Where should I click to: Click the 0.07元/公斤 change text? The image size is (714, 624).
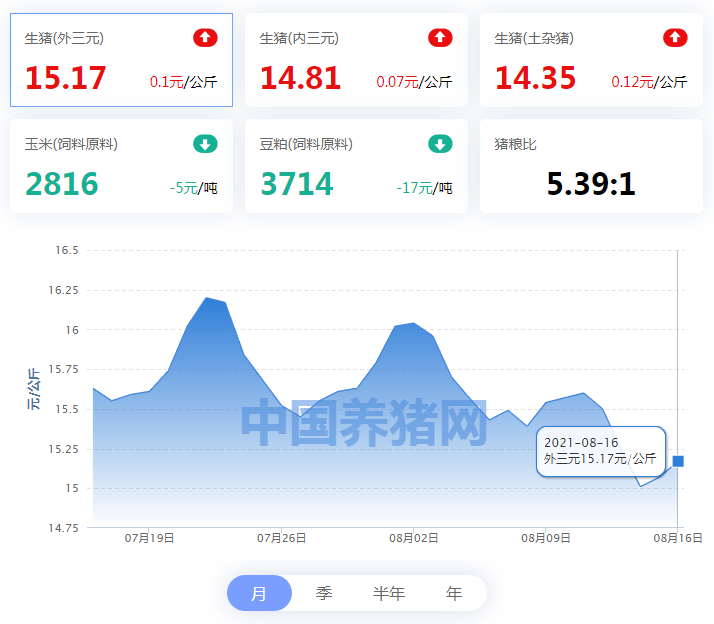(414, 82)
